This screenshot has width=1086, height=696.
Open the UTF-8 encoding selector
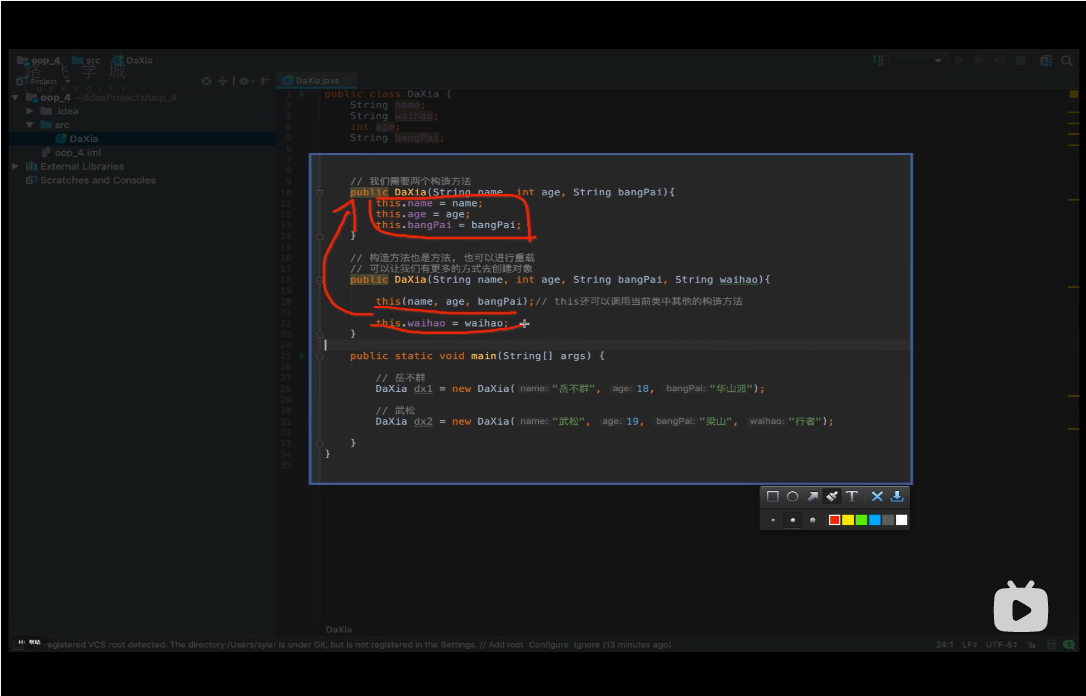[1002, 645]
